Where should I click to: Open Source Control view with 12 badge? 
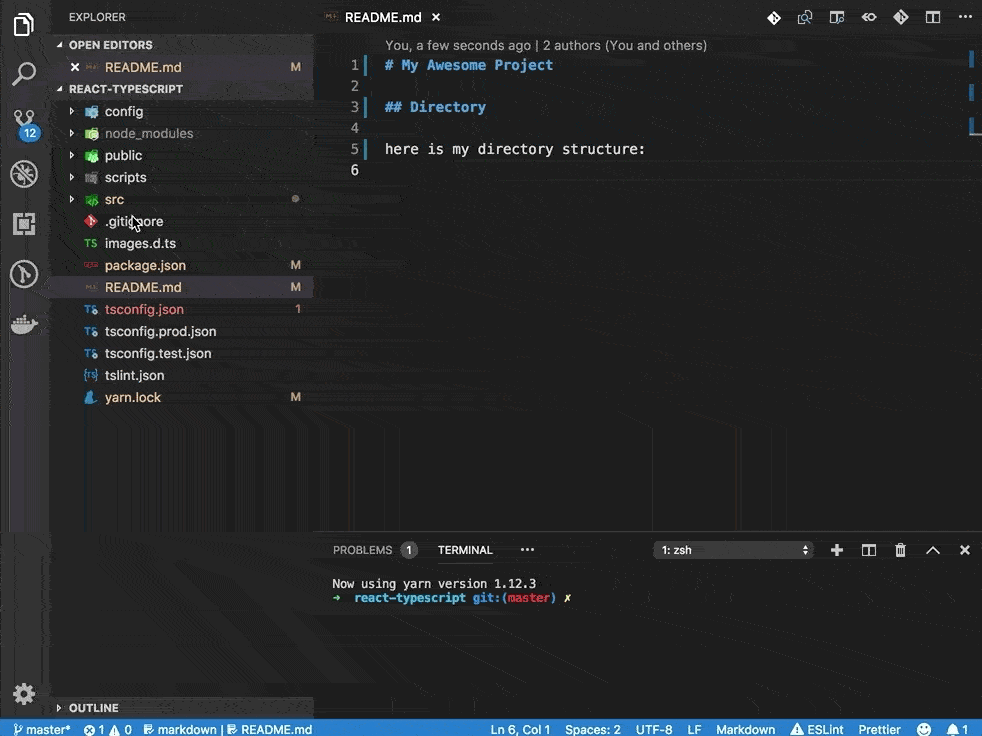(x=25, y=125)
